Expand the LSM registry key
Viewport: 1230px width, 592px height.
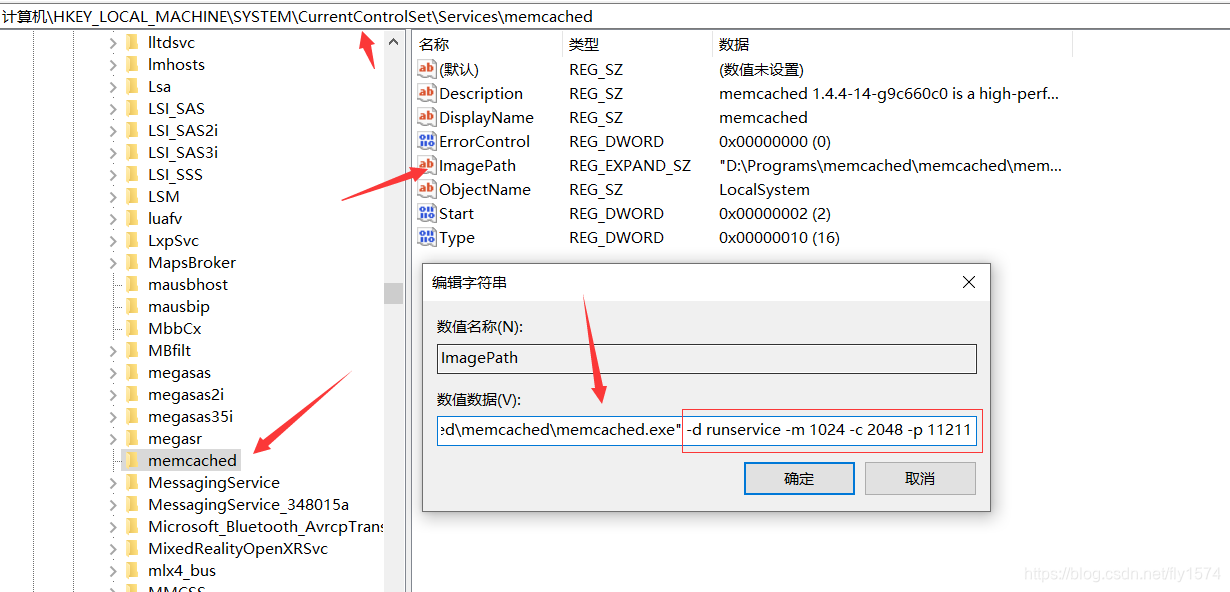point(112,197)
